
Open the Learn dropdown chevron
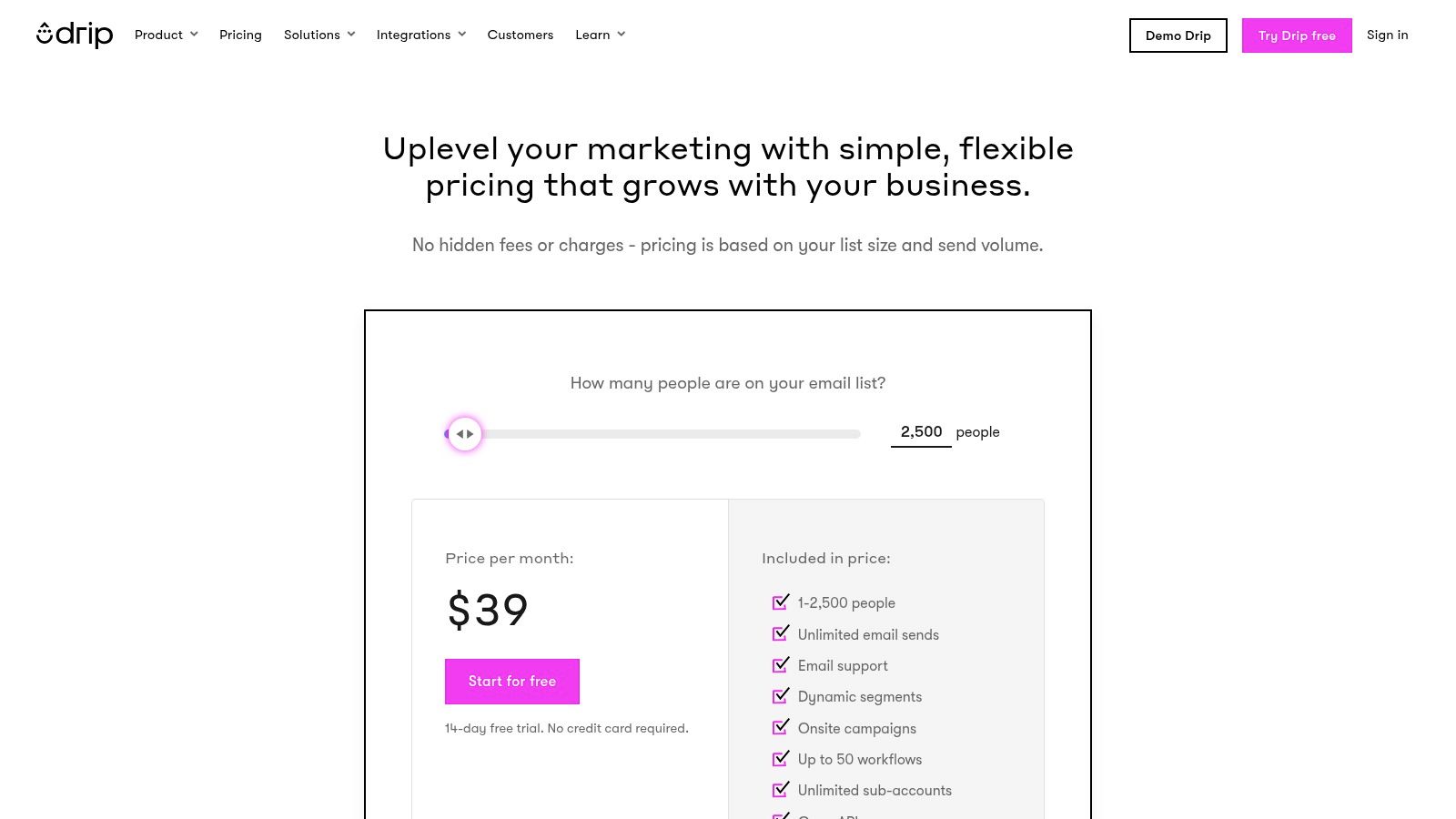click(622, 35)
